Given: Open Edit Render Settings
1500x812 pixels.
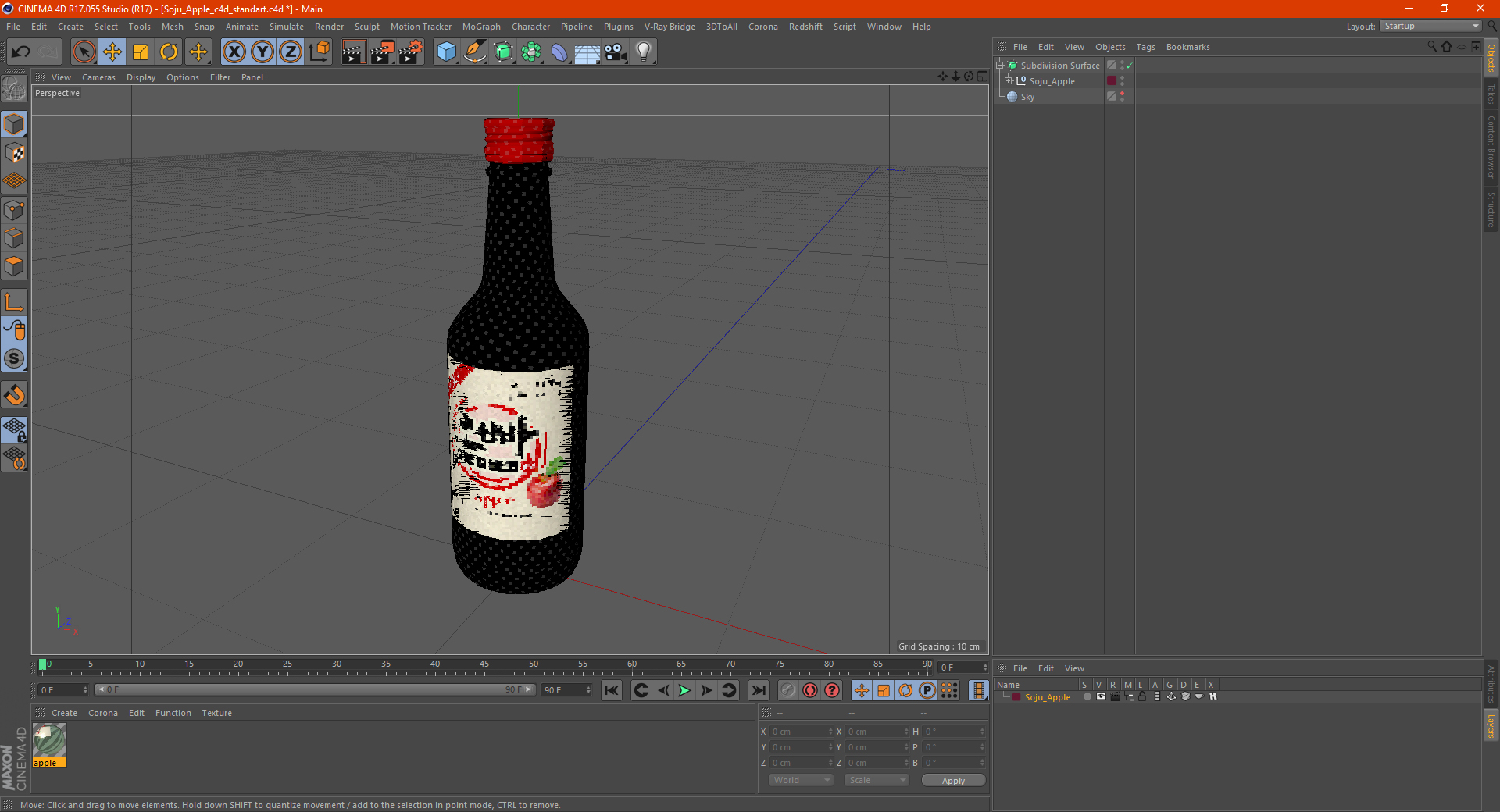Looking at the screenshot, I should coord(411,52).
